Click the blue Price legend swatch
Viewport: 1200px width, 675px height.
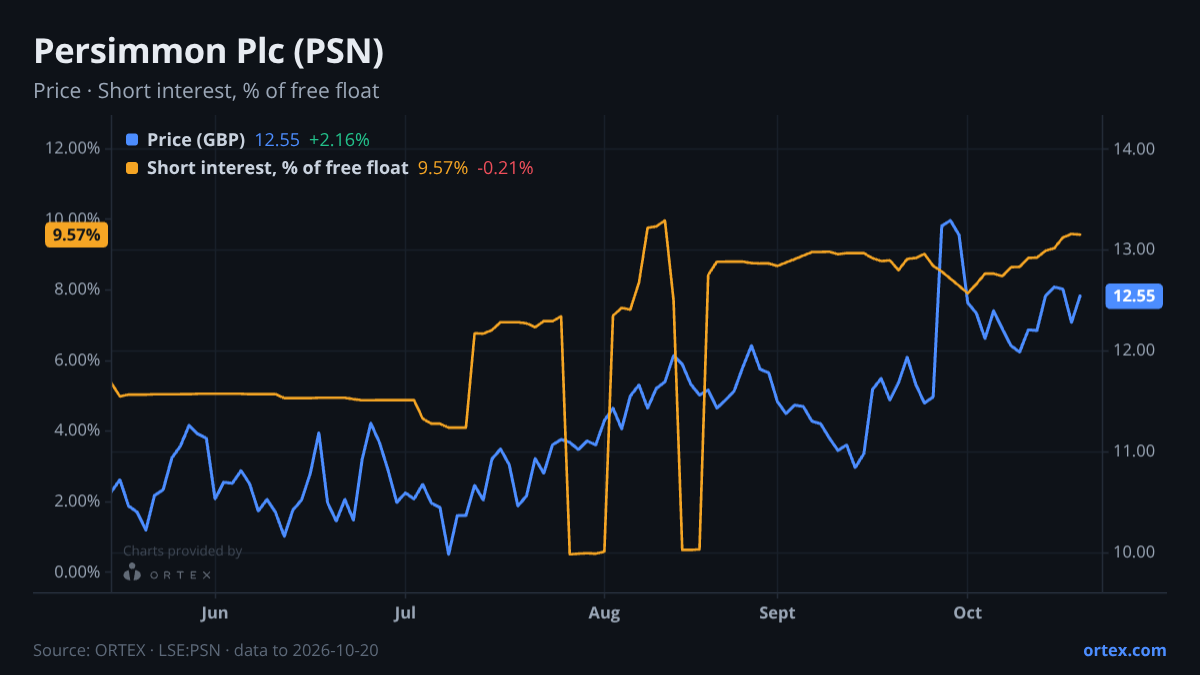(133, 140)
